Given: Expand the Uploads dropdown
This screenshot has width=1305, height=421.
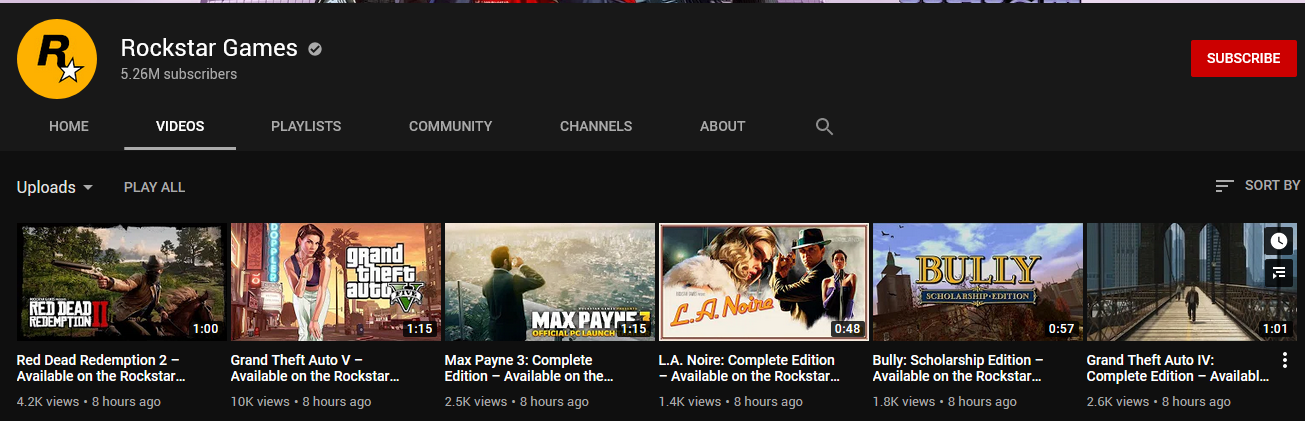Looking at the screenshot, I should pyautogui.click(x=55, y=187).
